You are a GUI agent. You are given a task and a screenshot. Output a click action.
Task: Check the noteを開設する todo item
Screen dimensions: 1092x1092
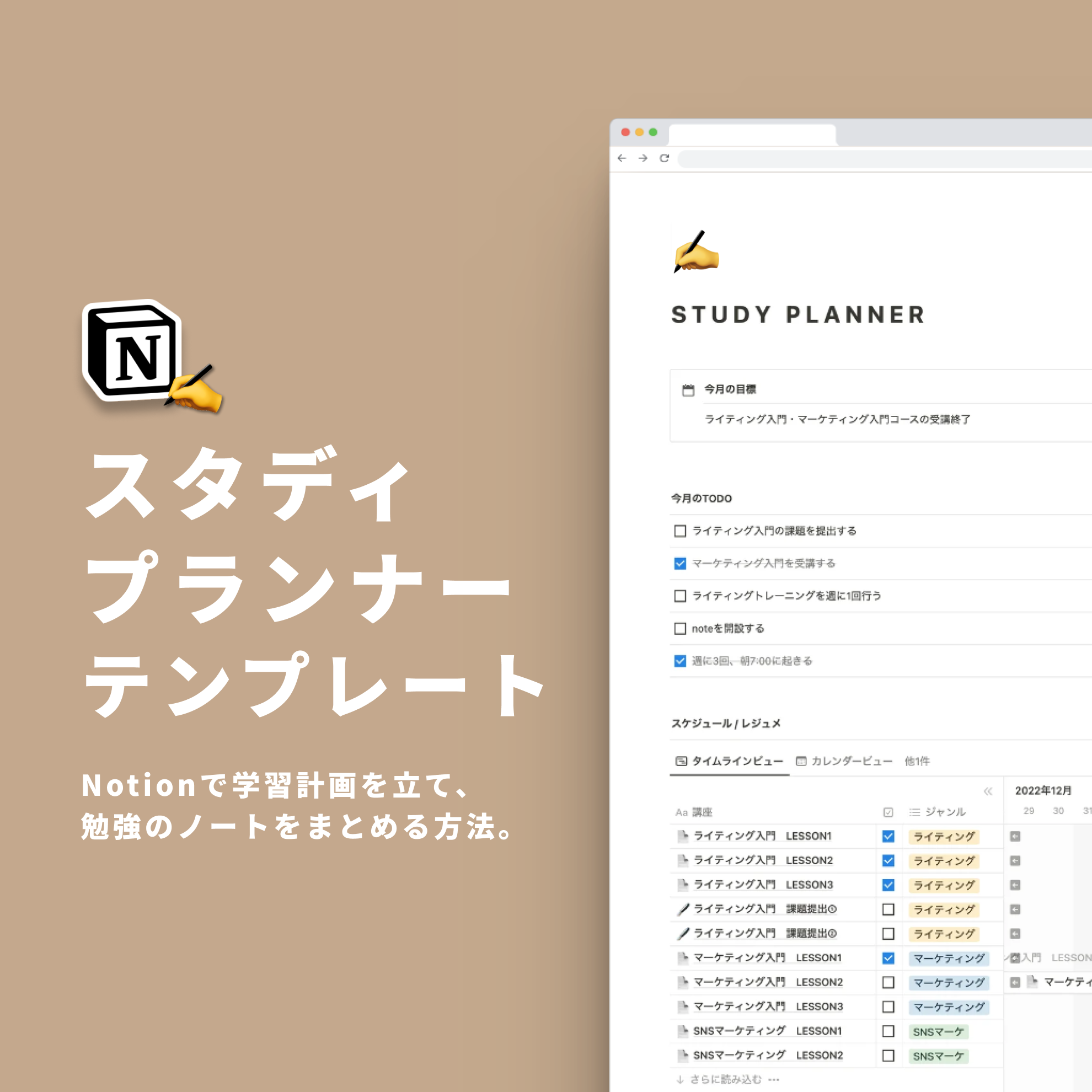(680, 629)
